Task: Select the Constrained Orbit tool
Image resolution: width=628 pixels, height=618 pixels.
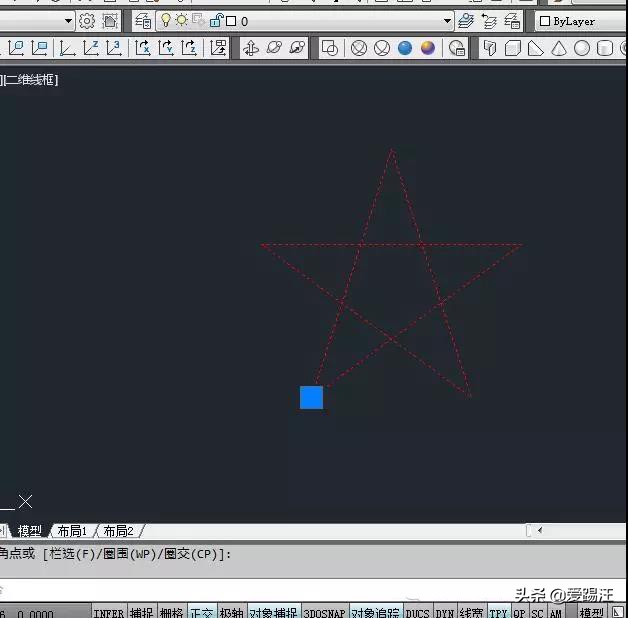Action: point(251,48)
